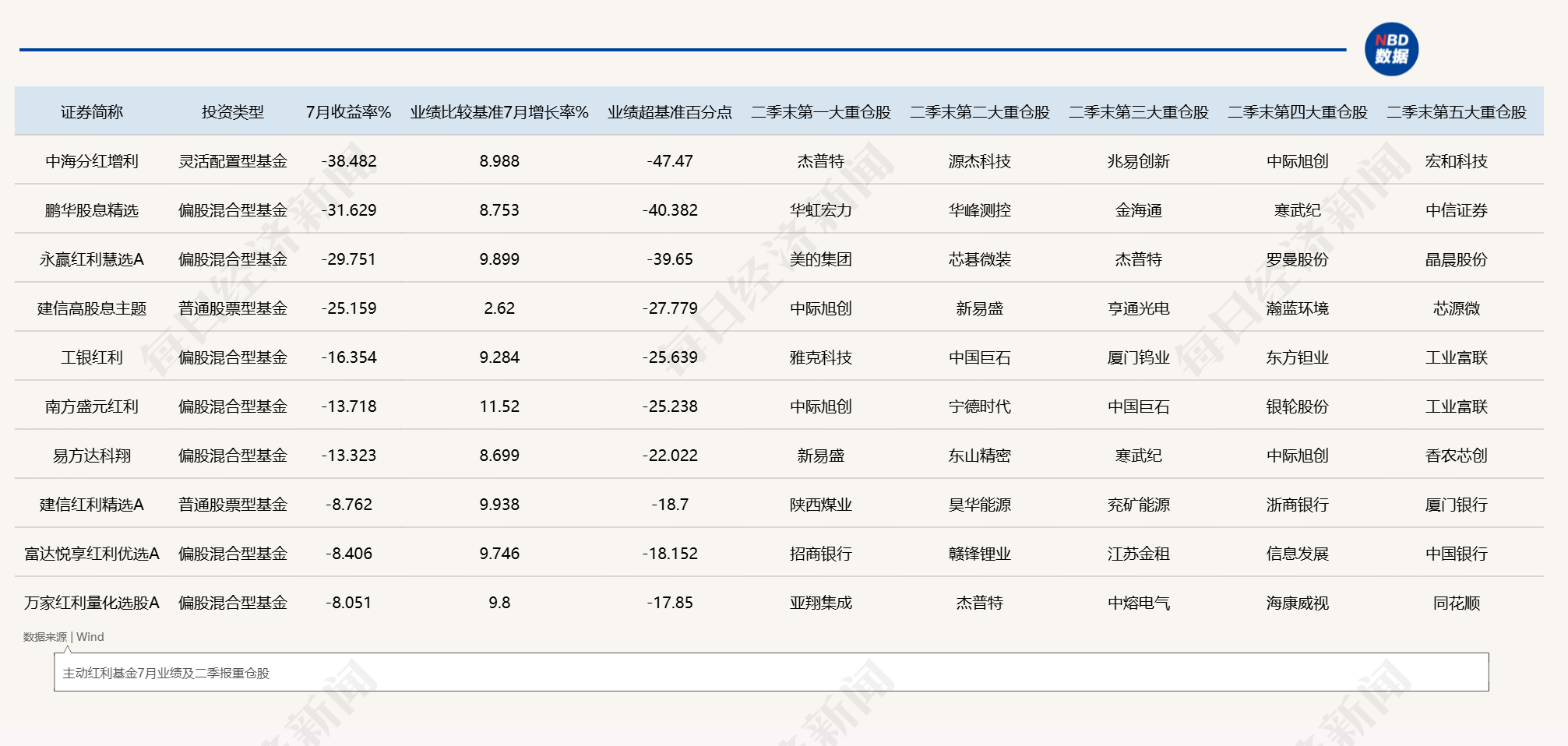This screenshot has width=1568, height=746.
Task: Click 灵活配置型基金 in 中海分红增利 row
Action: pos(233,161)
